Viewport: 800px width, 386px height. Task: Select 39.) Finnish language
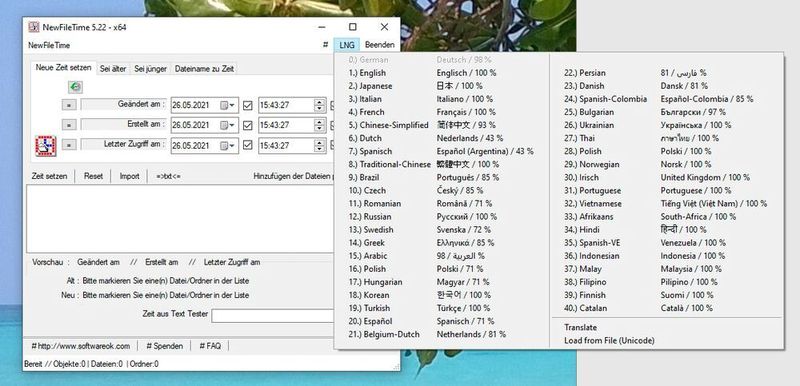point(666,295)
